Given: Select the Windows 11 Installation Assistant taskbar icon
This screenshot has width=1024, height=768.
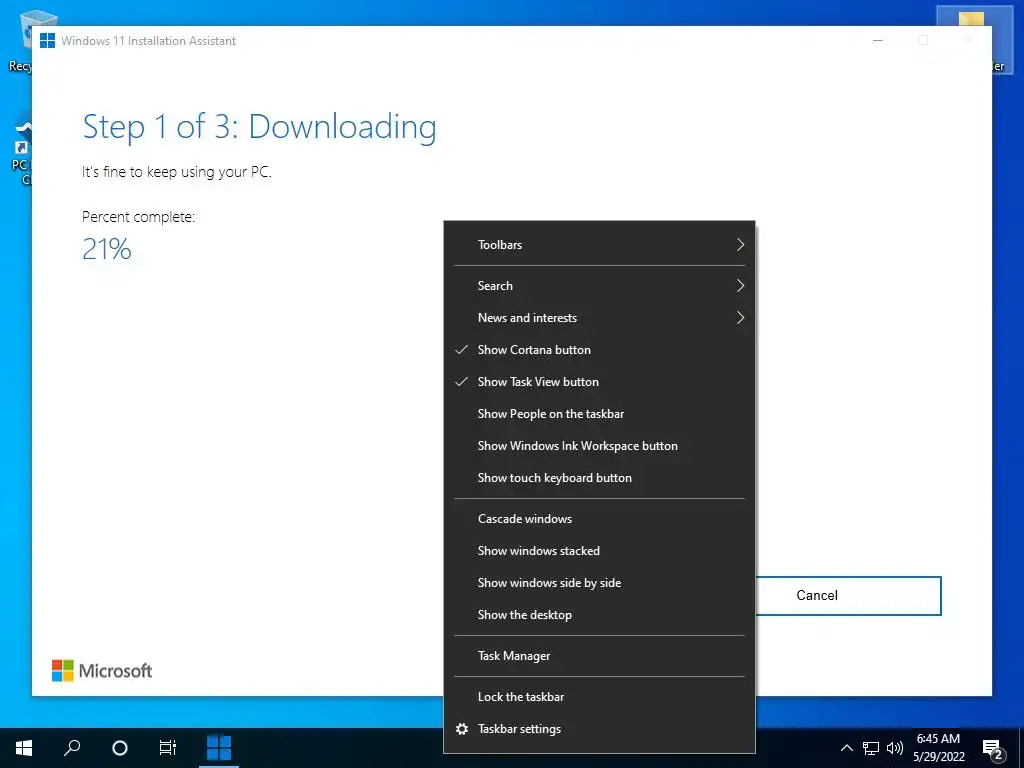Looking at the screenshot, I should [x=219, y=748].
